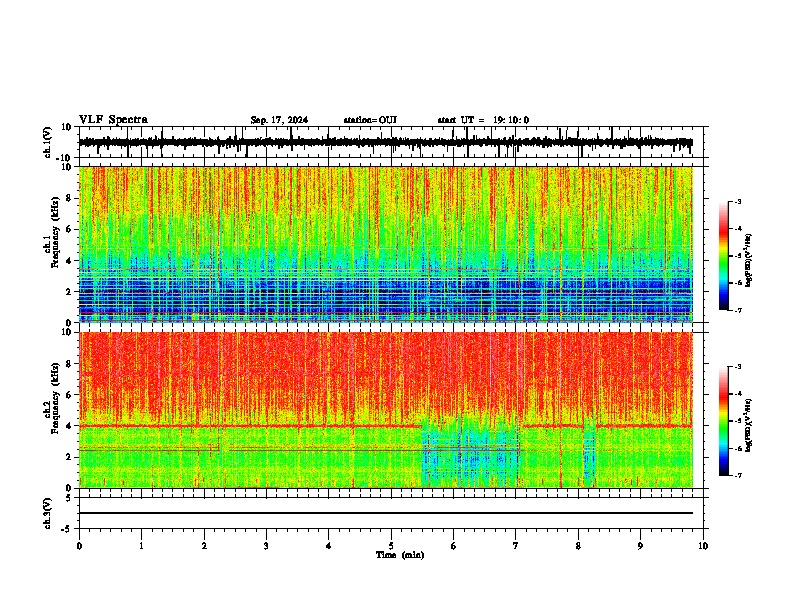792x612 pixels.
Task: Click the ch.3 flat line trace panel
Action: coord(391,513)
